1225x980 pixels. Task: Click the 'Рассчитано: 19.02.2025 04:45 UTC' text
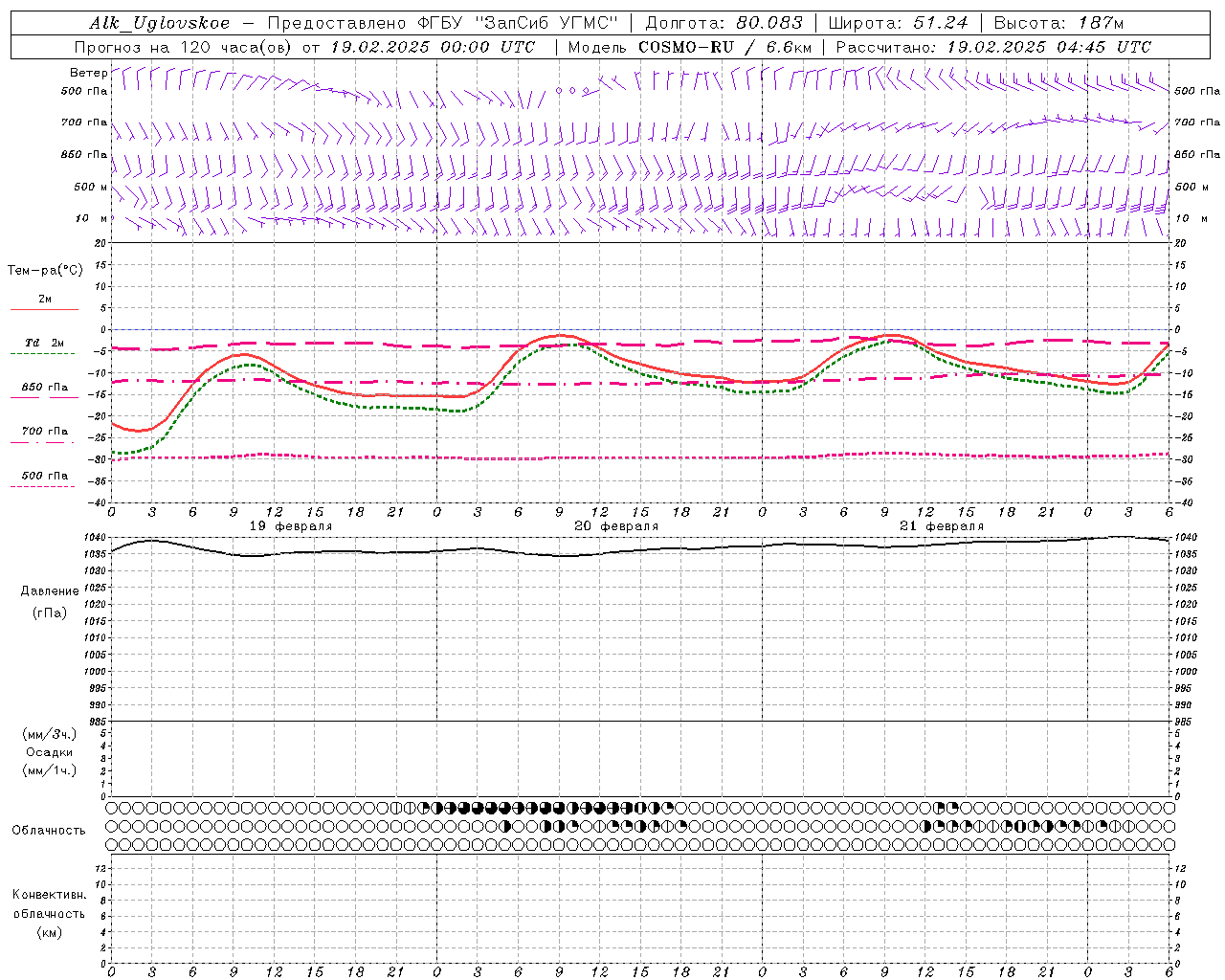pos(993,47)
